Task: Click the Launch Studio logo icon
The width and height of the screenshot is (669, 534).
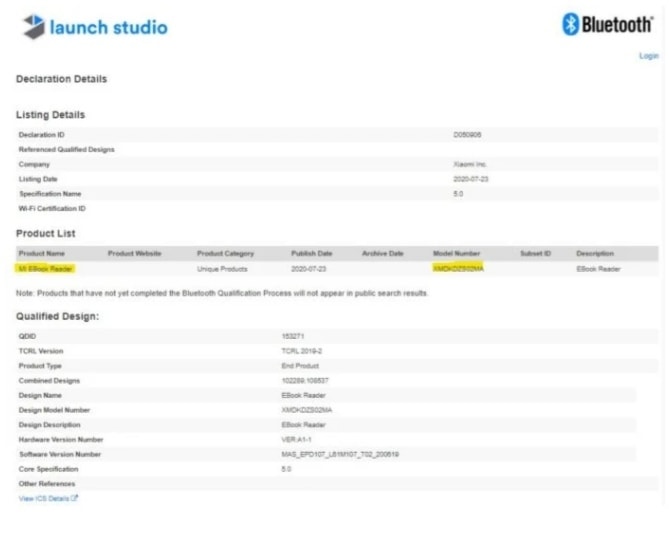Action: tap(33, 27)
